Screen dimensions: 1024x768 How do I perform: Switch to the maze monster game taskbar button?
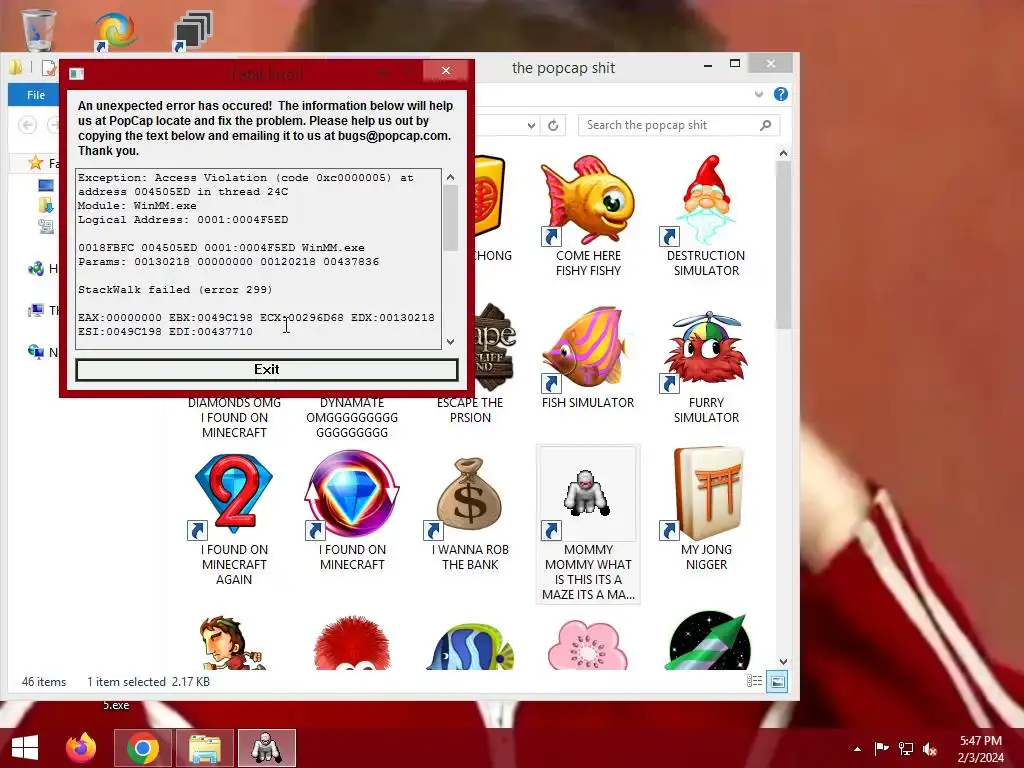pyautogui.click(x=266, y=748)
